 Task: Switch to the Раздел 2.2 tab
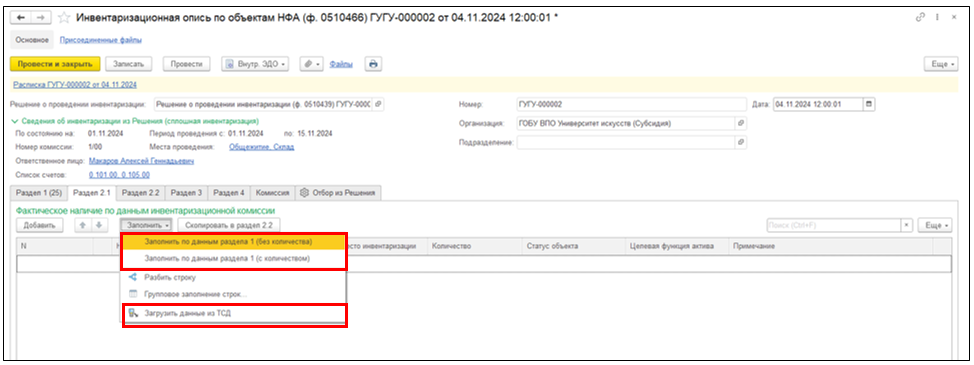pos(140,192)
